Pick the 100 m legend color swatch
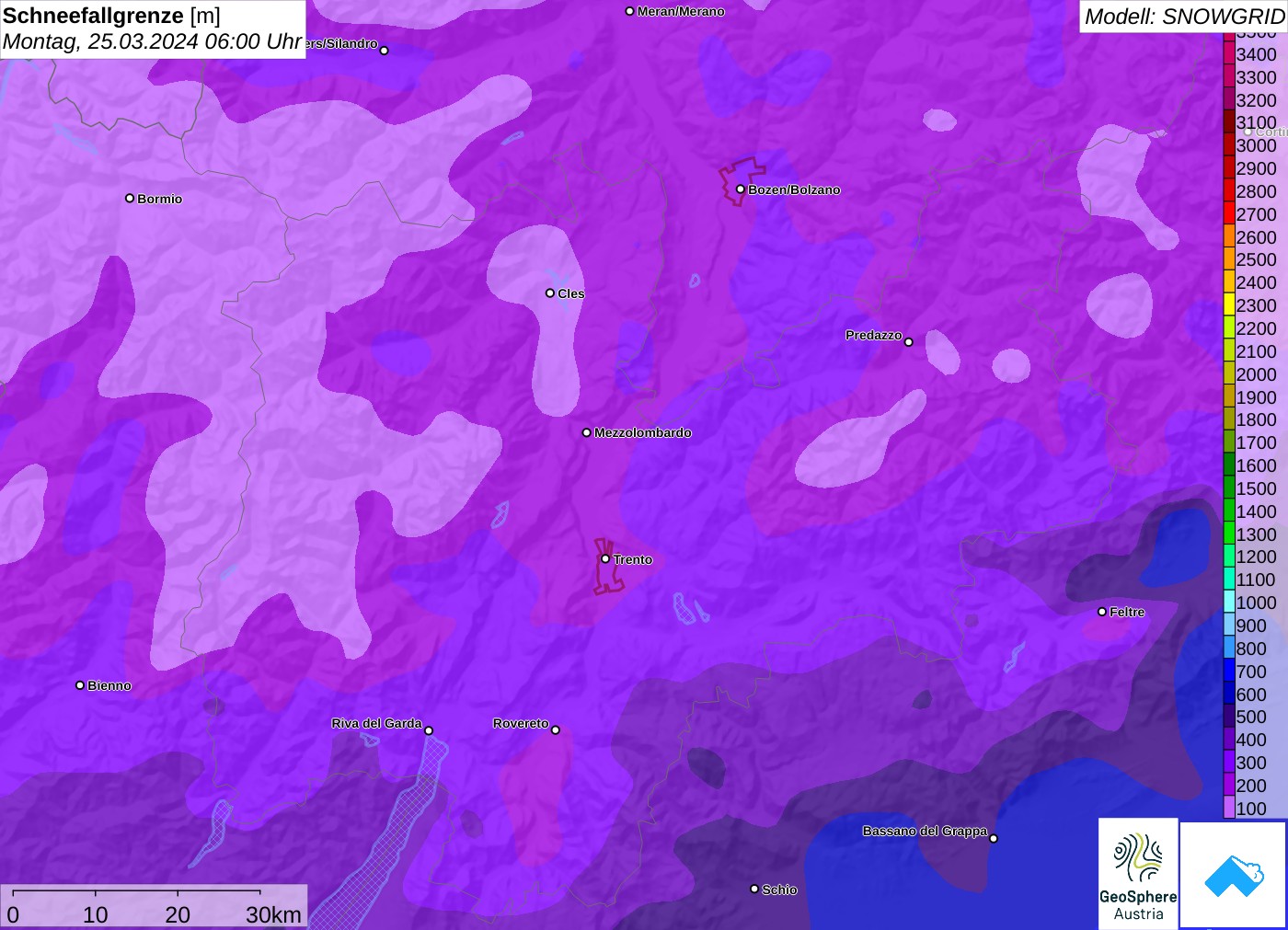 1229,808
